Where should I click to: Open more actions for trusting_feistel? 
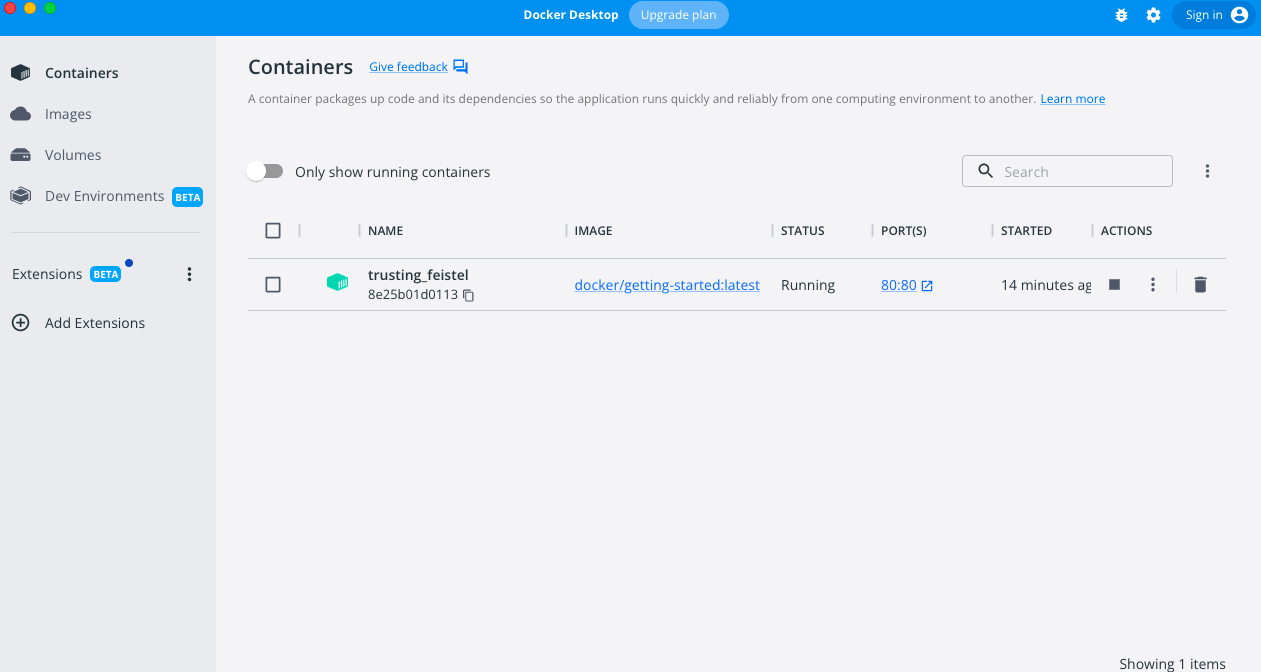[1153, 285]
